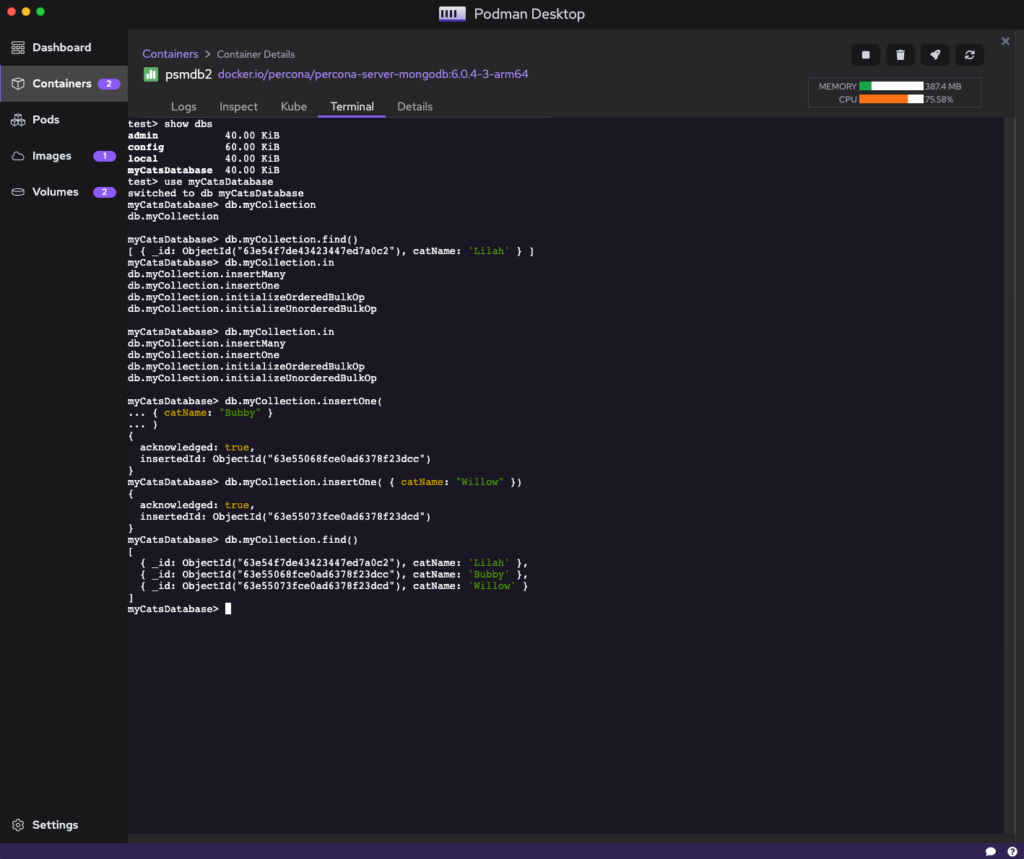The image size is (1024, 859).
Task: Deploy the container to Kubernetes via rocket icon
Action: pos(935,55)
